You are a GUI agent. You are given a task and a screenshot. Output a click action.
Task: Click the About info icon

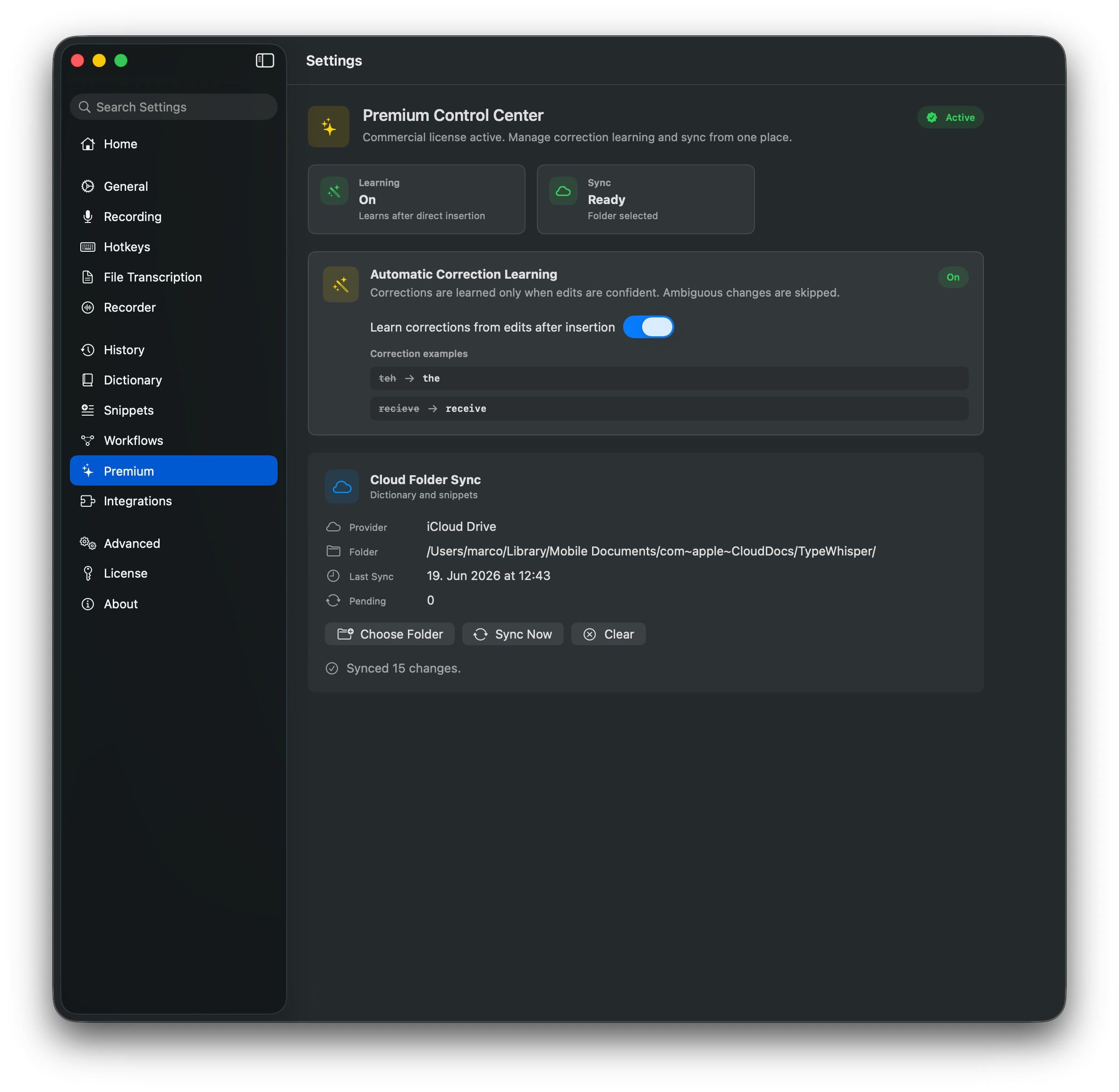pyautogui.click(x=88, y=604)
